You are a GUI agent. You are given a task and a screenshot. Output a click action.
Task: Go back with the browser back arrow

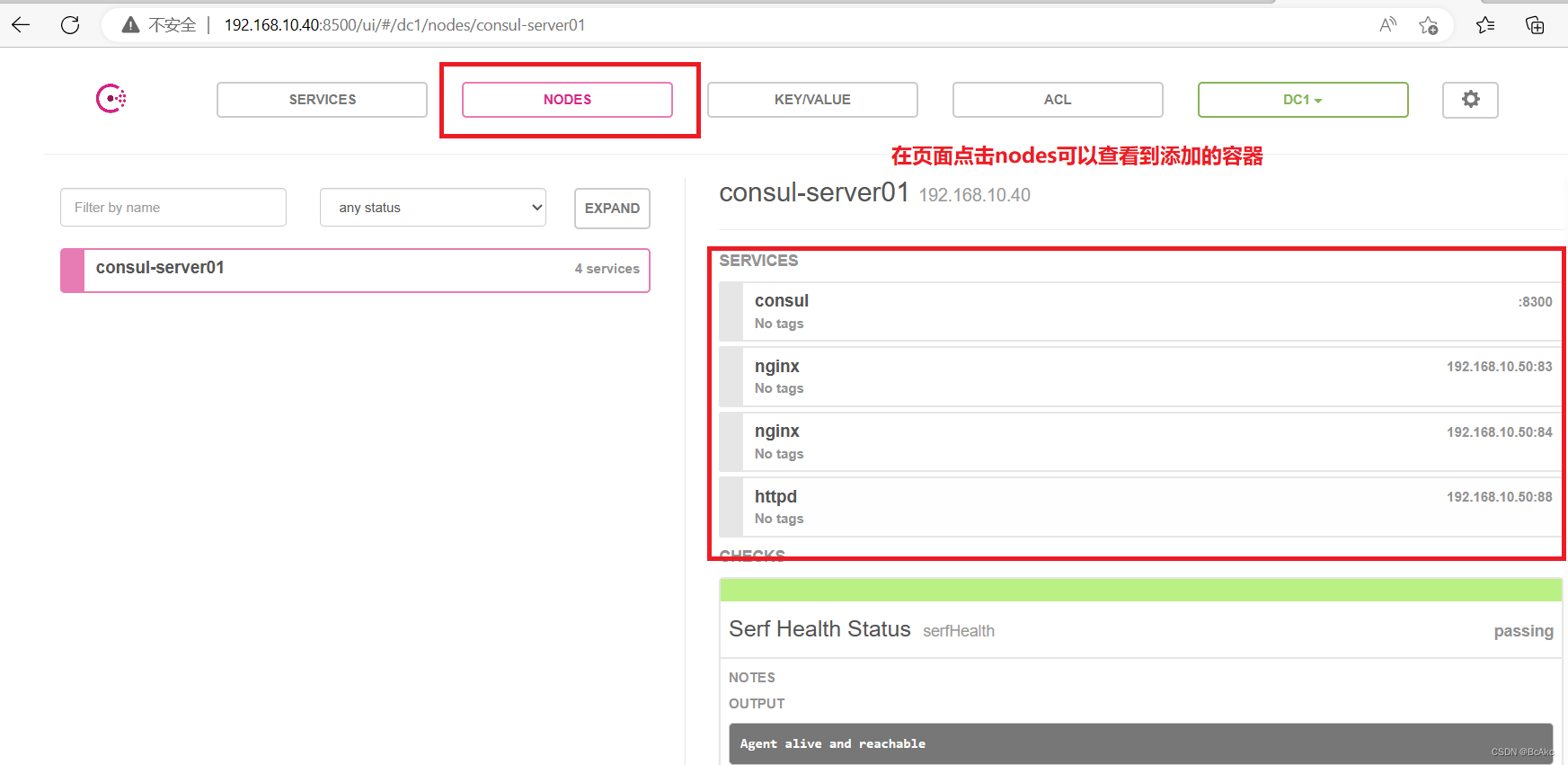[x=21, y=24]
